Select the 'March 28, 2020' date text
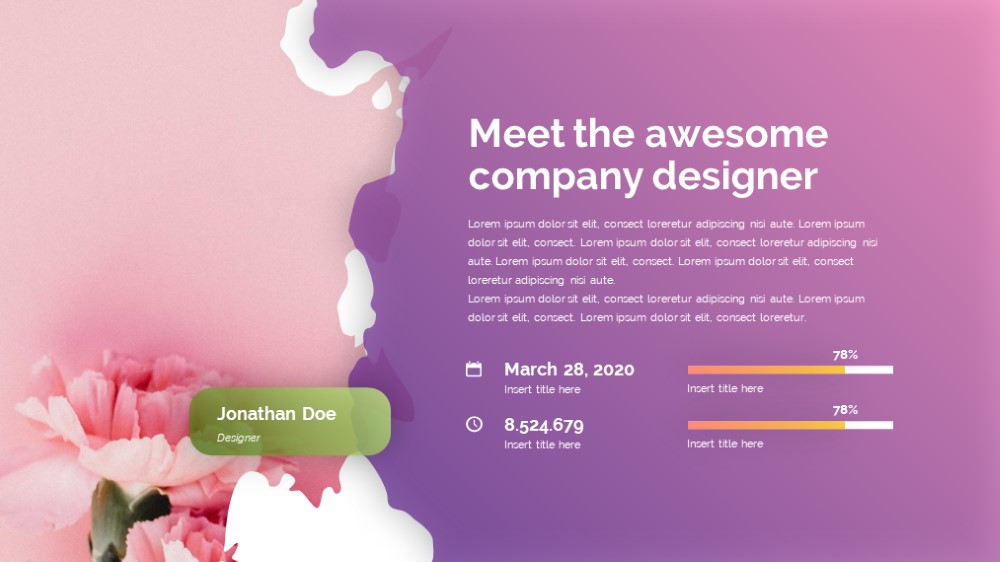 [x=569, y=369]
